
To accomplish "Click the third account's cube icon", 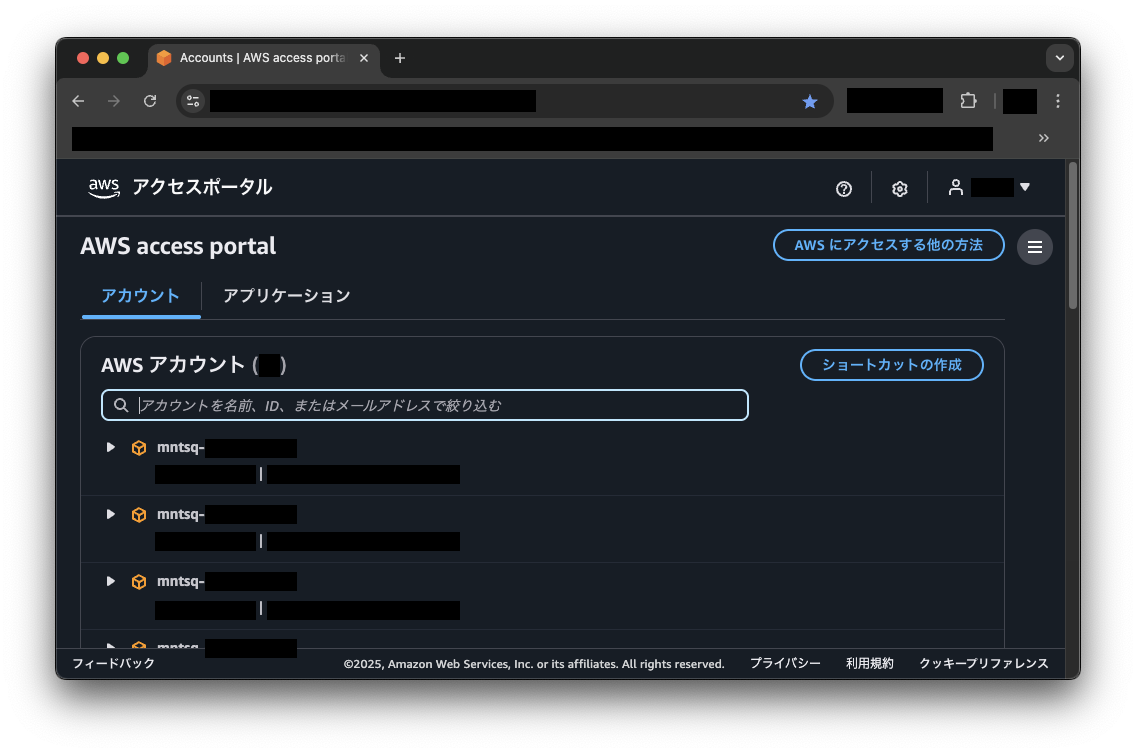I will coord(139,582).
